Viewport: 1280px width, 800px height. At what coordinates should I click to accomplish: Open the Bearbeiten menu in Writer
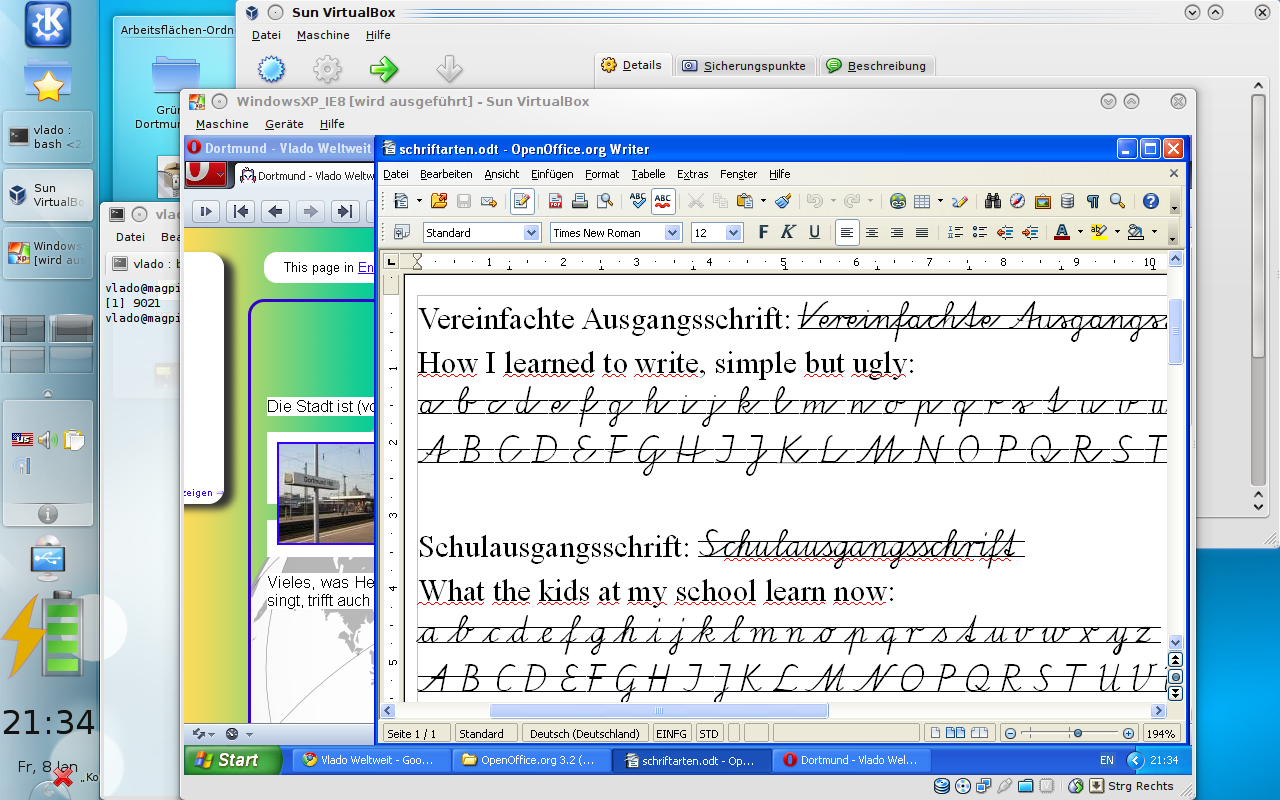click(446, 174)
